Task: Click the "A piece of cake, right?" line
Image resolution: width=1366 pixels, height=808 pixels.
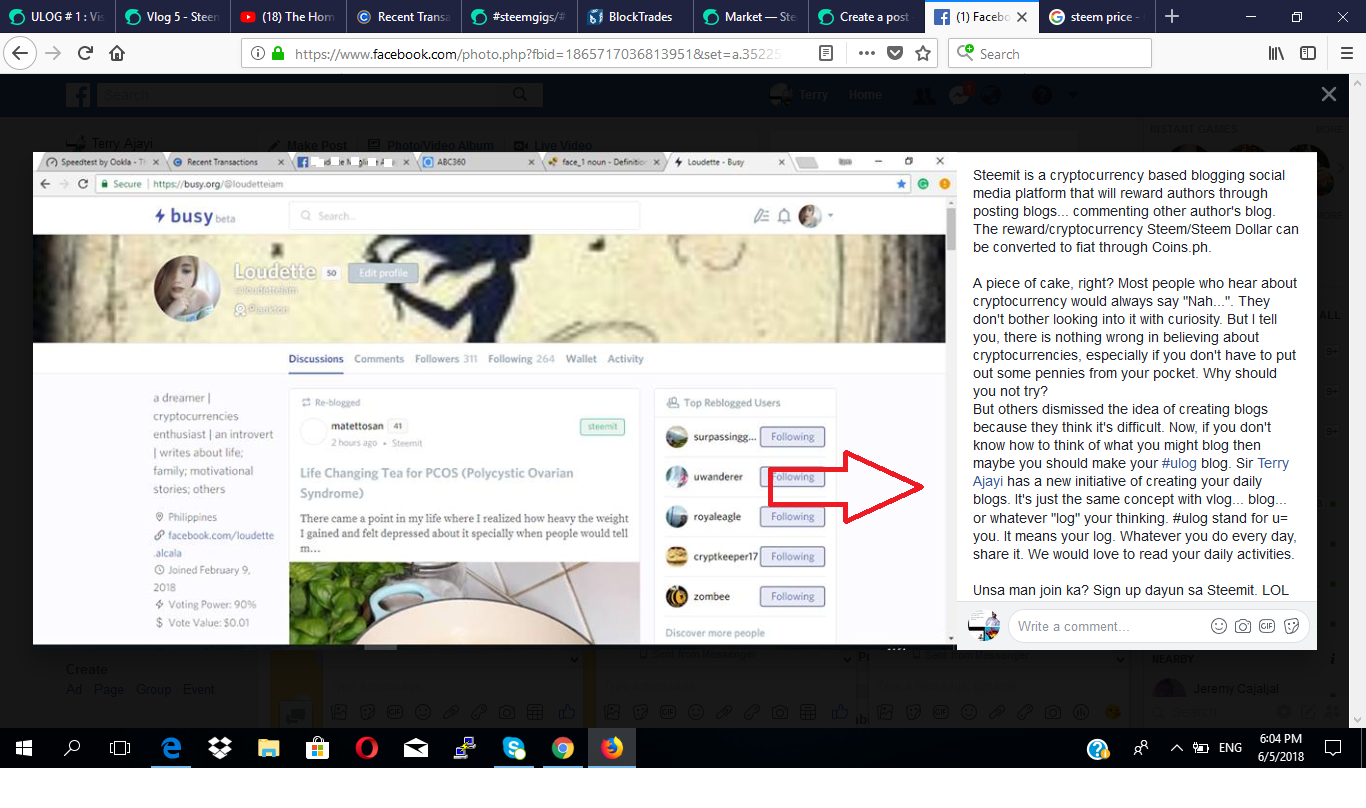Action: pyautogui.click(x=1135, y=283)
